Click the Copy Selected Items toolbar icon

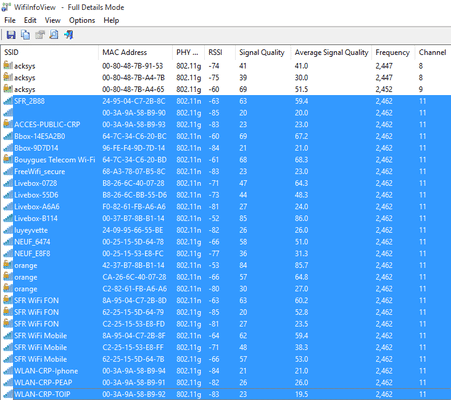click(25, 35)
